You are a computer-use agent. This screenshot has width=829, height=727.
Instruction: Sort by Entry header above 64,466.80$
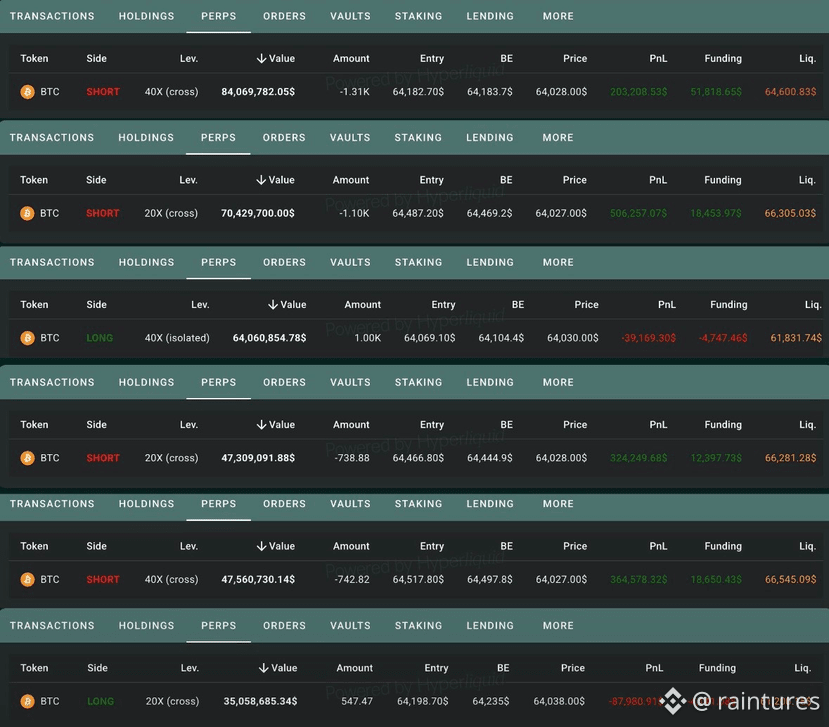pyautogui.click(x=431, y=425)
